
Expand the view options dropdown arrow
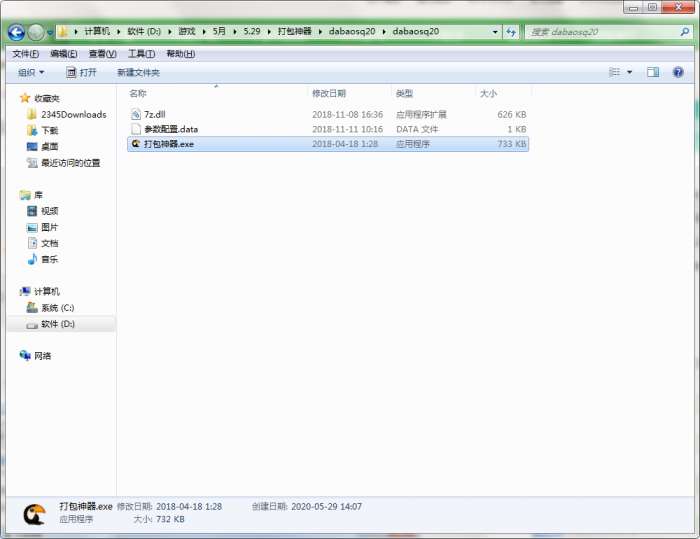tap(629, 72)
